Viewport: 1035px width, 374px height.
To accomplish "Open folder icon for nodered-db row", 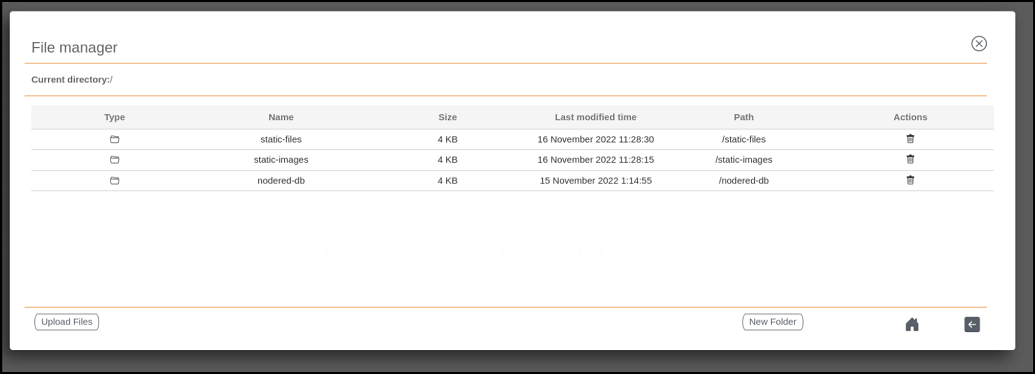I will [x=114, y=181].
